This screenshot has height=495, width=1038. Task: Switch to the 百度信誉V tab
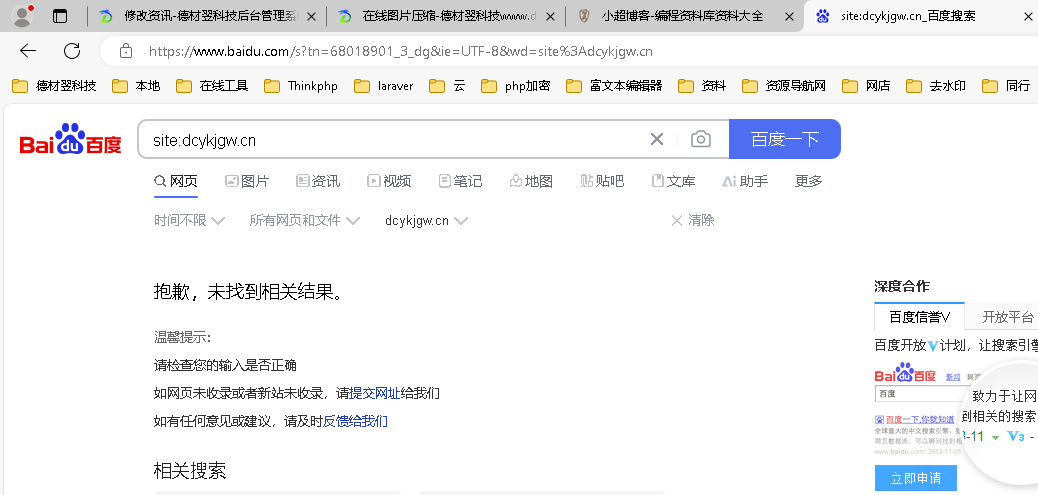(x=919, y=316)
